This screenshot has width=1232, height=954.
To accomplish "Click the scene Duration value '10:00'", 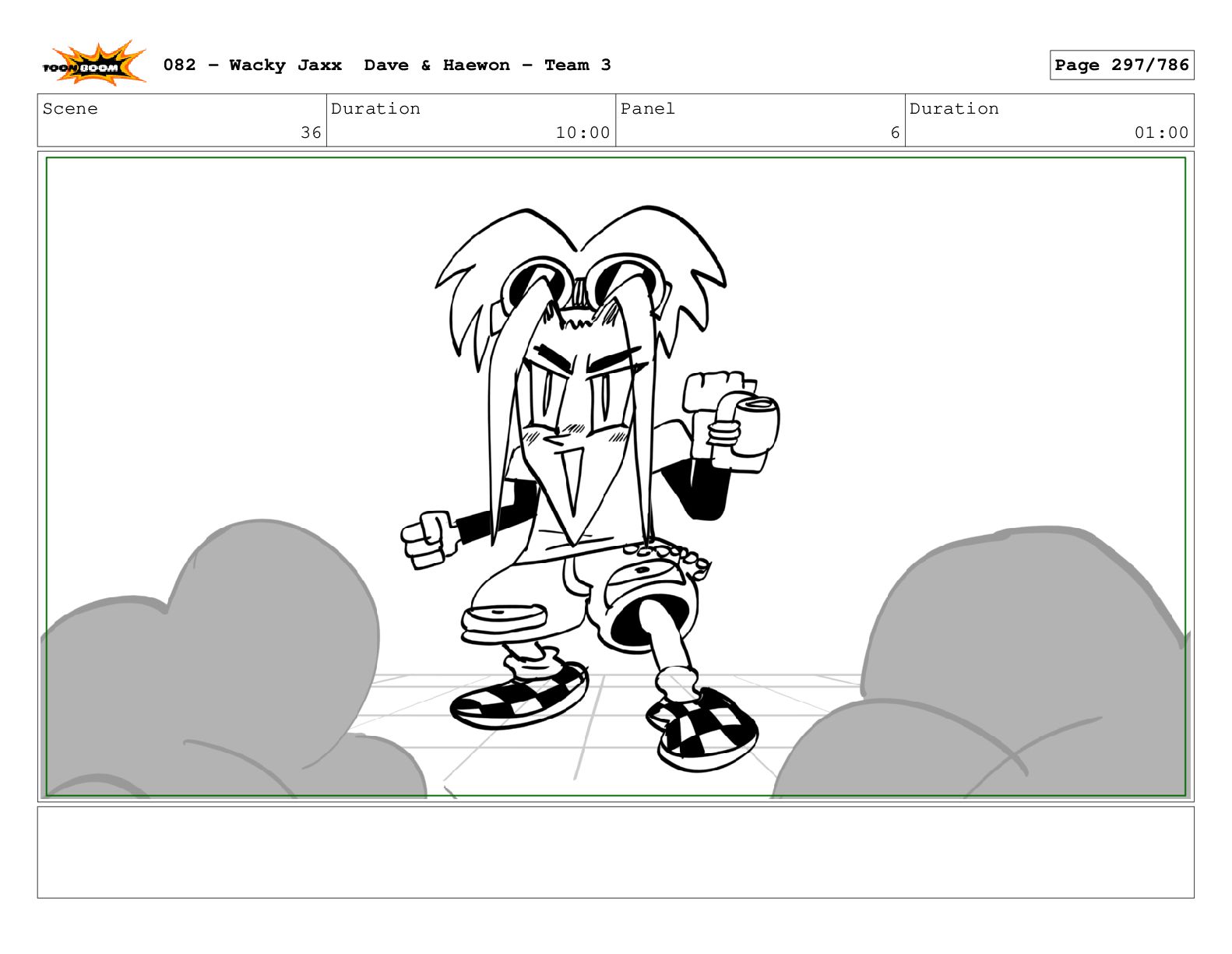I will coord(583,132).
